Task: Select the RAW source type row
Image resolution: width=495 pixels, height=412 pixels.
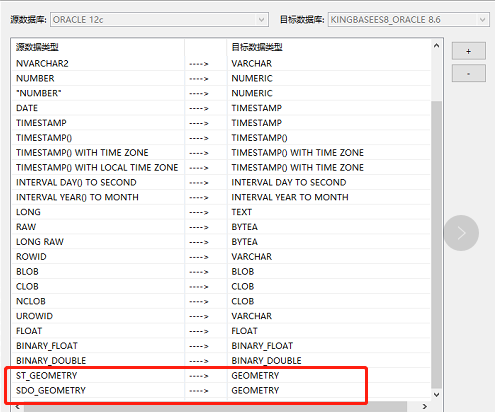Action: (26, 227)
